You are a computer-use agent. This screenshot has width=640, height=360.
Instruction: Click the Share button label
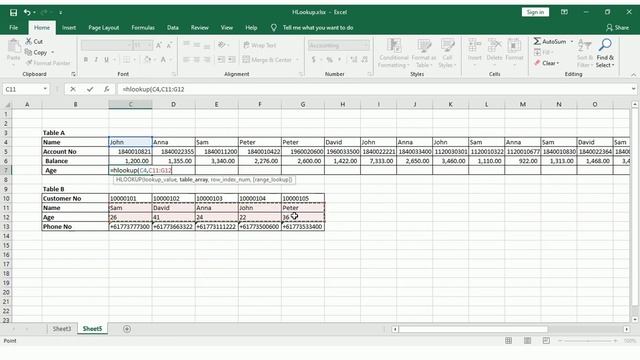[x=622, y=28]
